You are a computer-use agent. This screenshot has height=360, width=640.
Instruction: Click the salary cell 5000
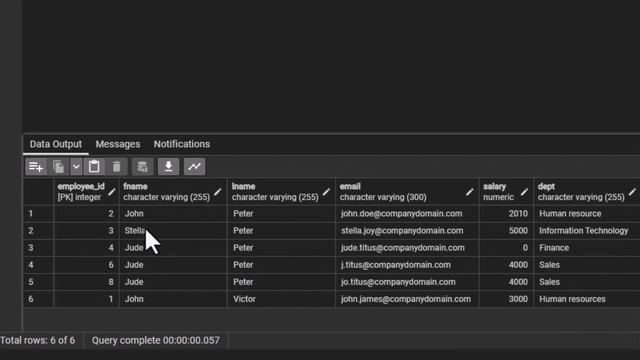[506, 231]
